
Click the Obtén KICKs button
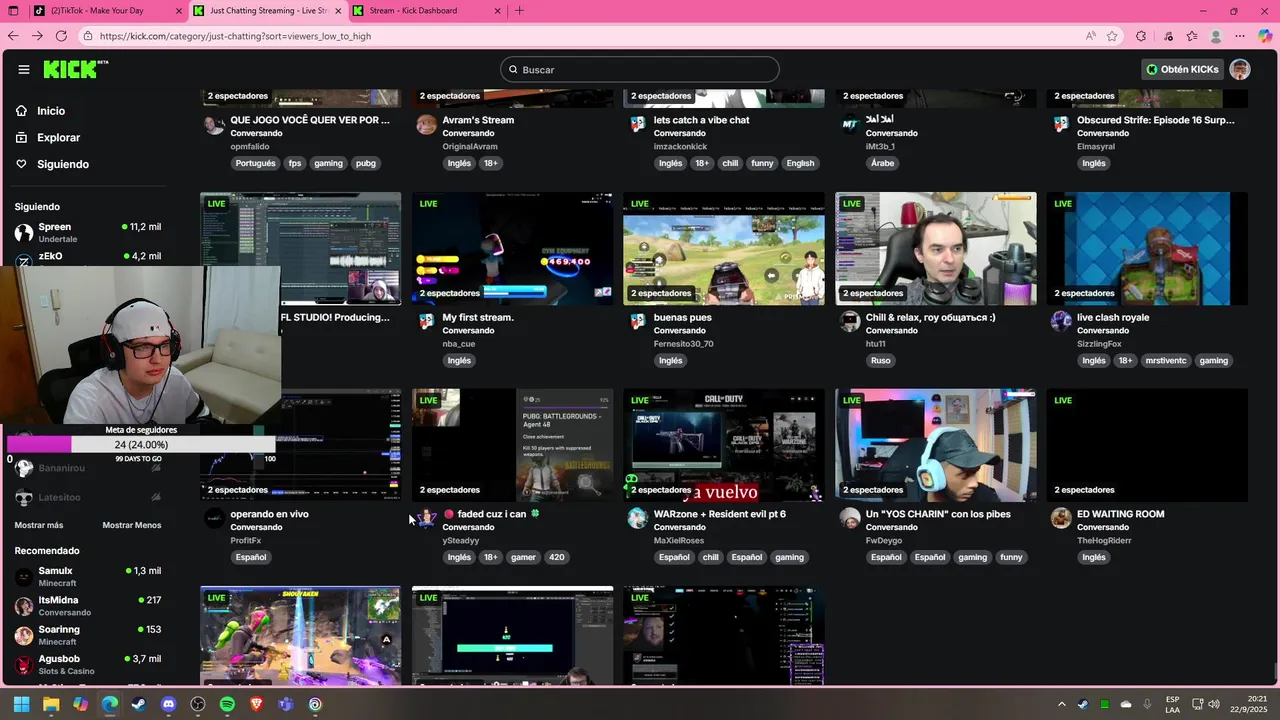coord(1182,69)
